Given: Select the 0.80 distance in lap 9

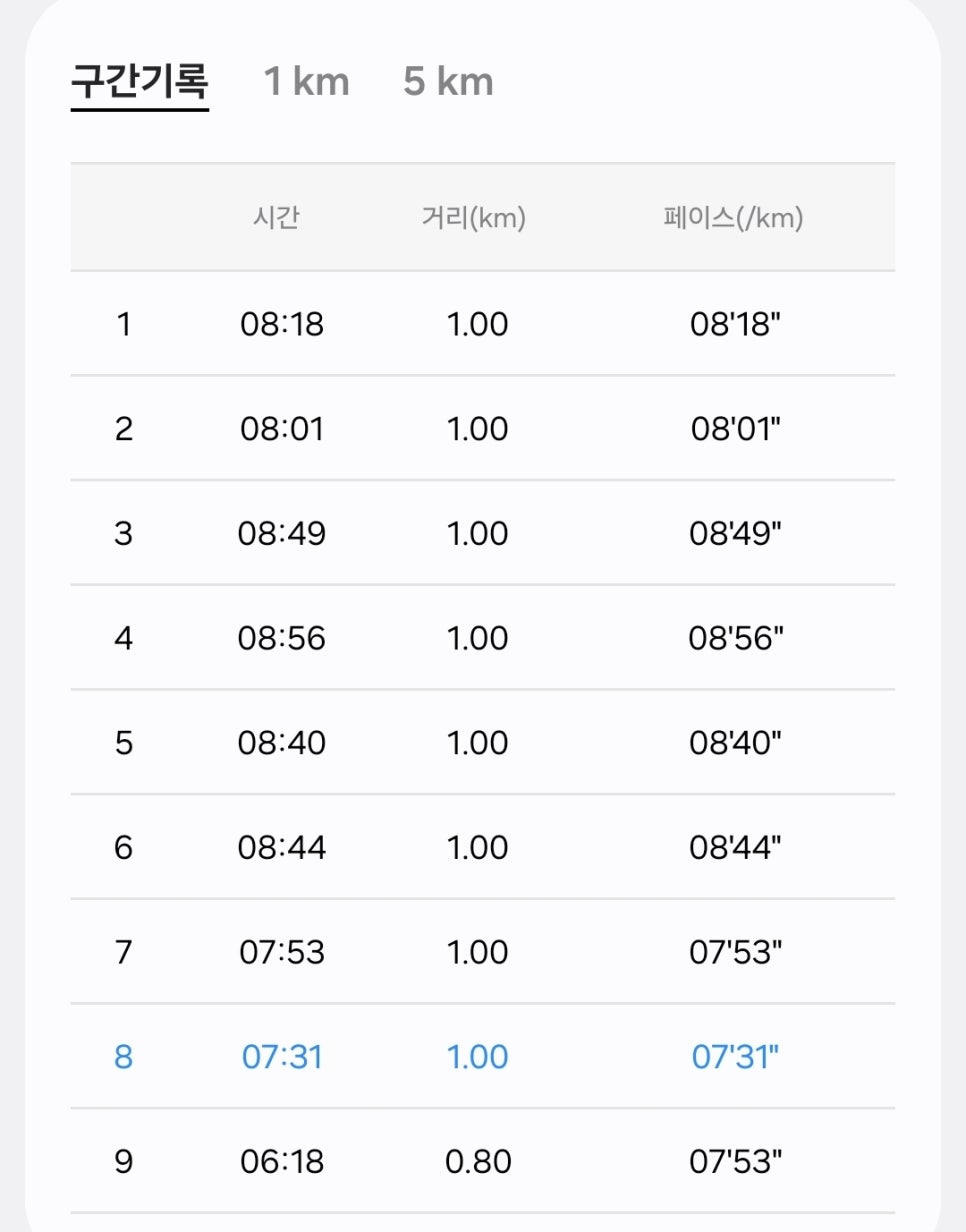Looking at the screenshot, I should coord(478,1162).
